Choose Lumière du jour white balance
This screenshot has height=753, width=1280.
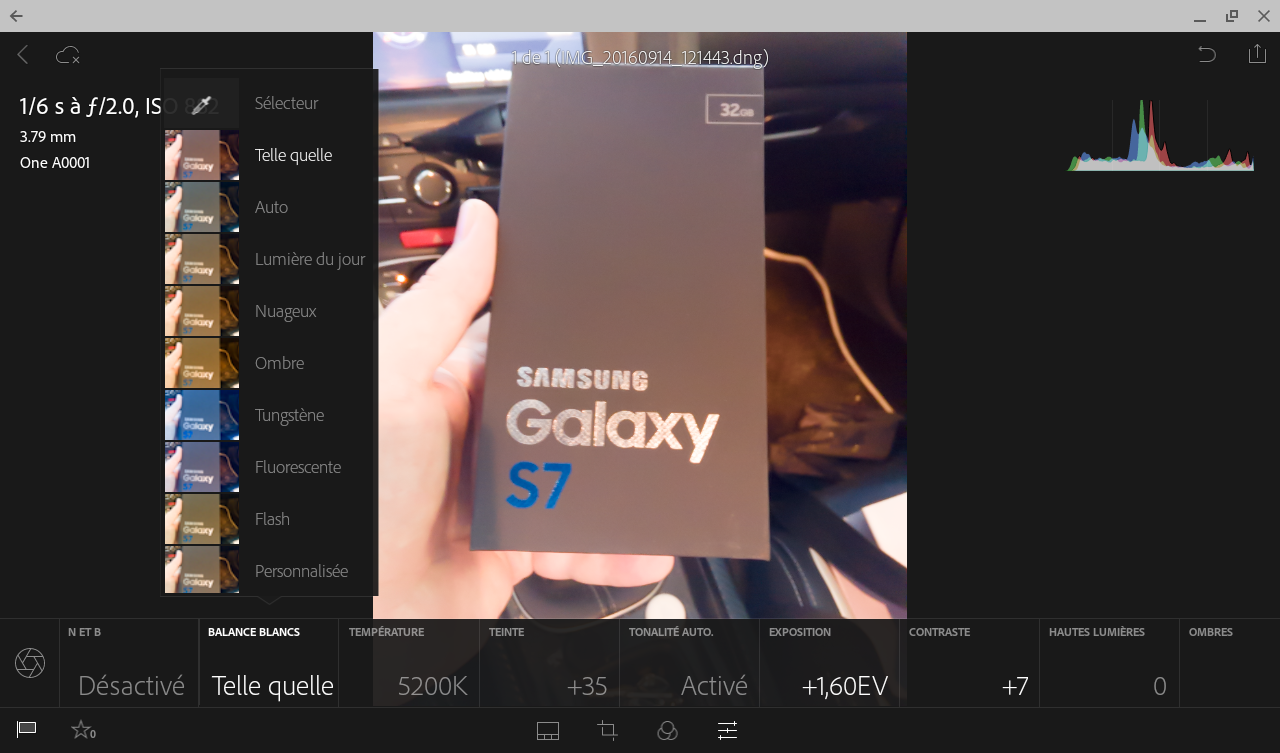pos(309,259)
